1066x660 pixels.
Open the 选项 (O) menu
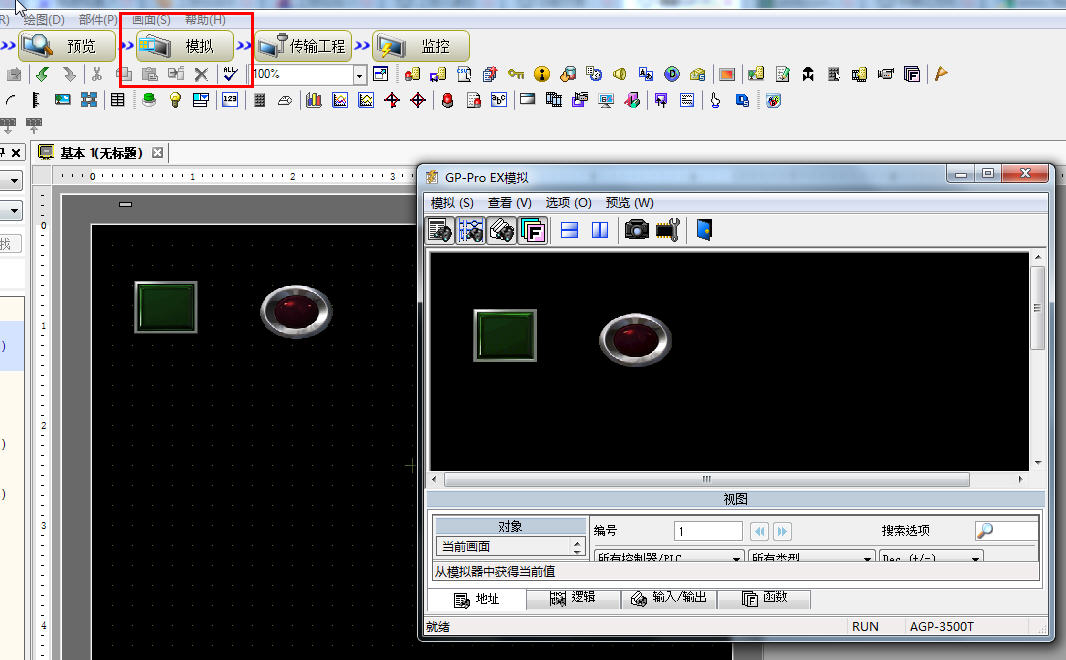pyautogui.click(x=568, y=203)
